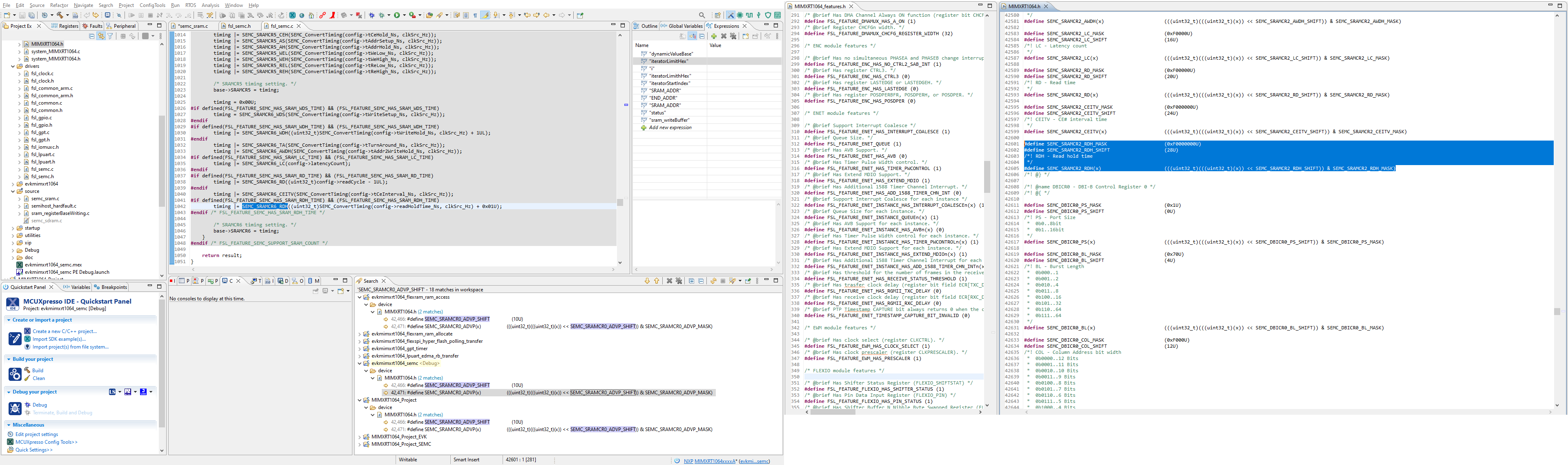Click the hammer Build icon in main toolbar
The image size is (1568, 465).
[x=60, y=15]
